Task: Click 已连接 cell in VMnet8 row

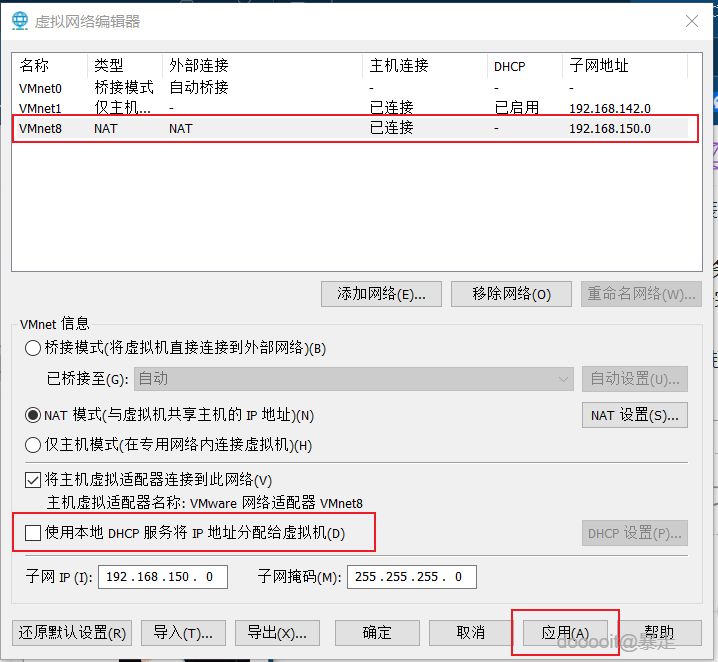Action: 392,128
